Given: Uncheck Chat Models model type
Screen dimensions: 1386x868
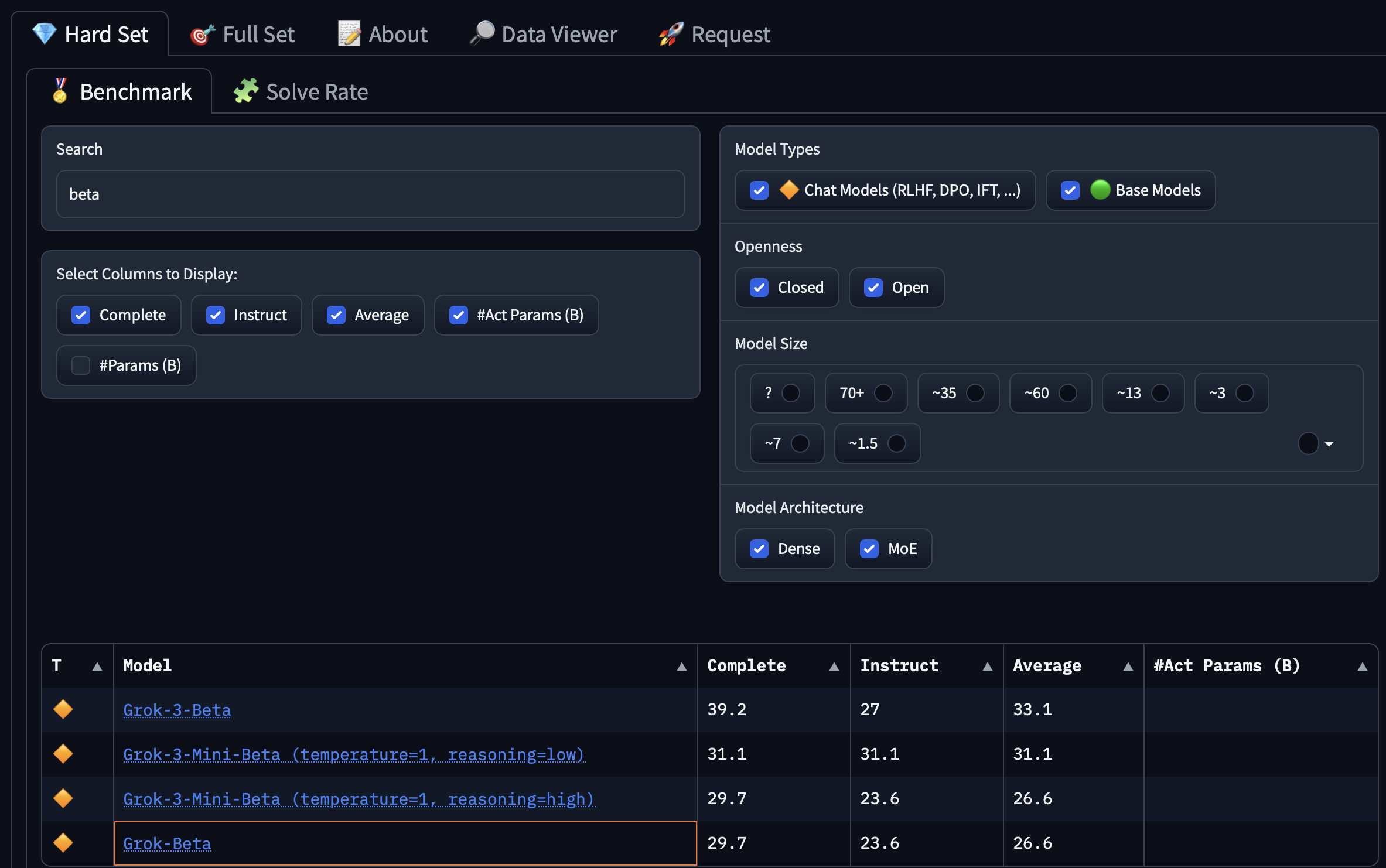Looking at the screenshot, I should click(759, 190).
